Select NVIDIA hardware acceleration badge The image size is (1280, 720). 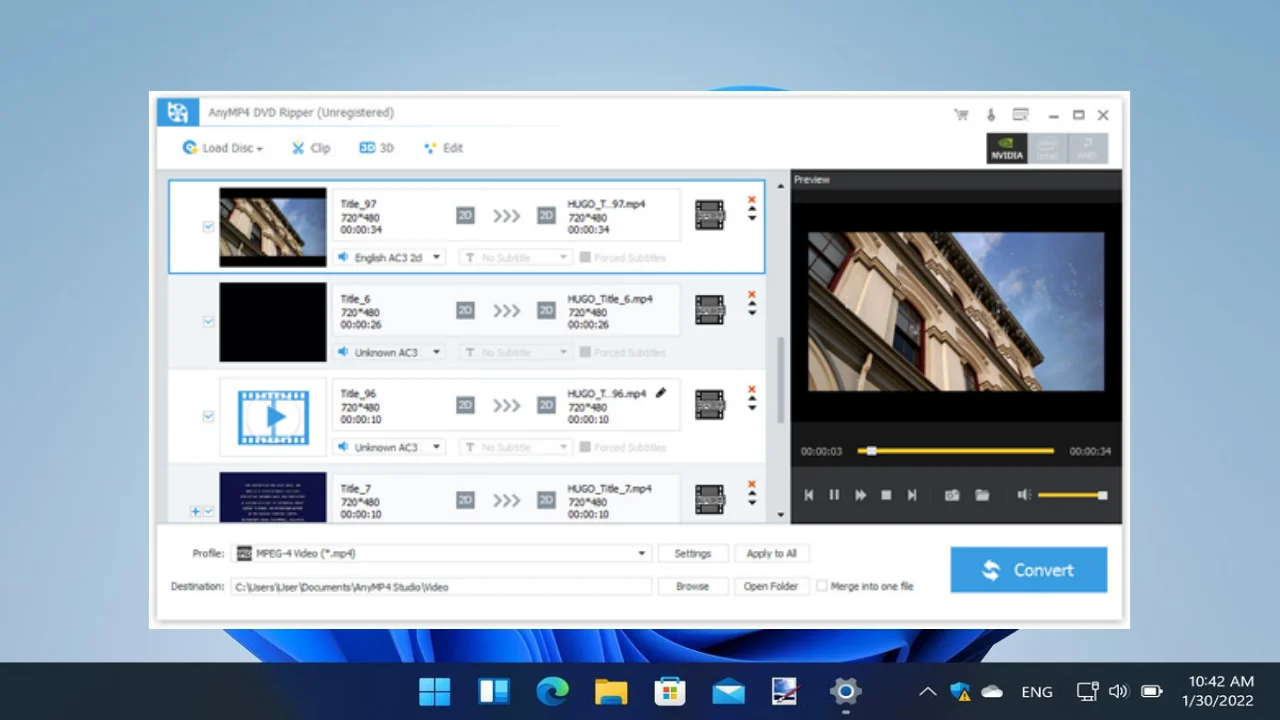[x=1006, y=149]
